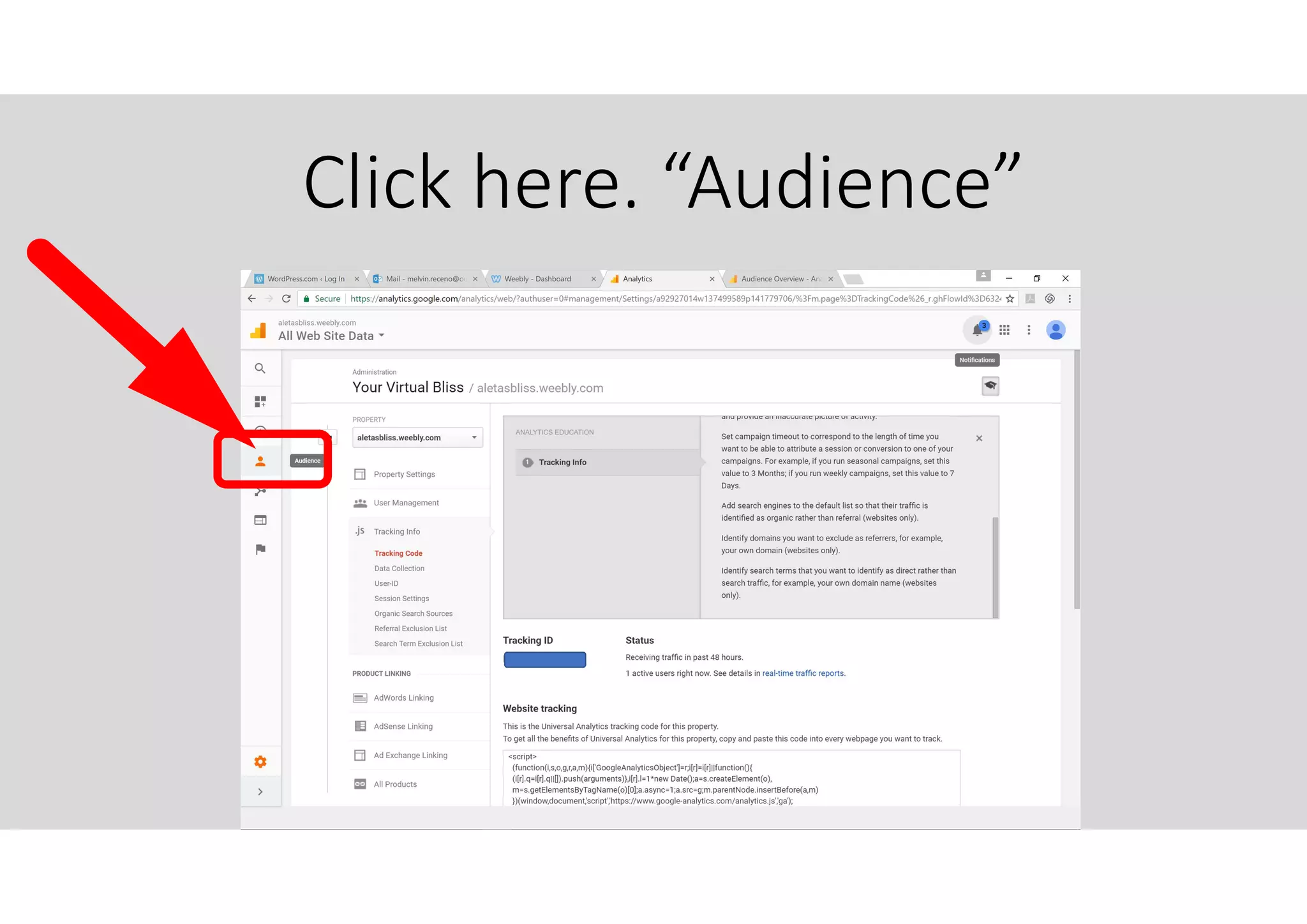This screenshot has width=1307, height=924.
Task: Close the Analytics Education panel
Action: click(979, 438)
